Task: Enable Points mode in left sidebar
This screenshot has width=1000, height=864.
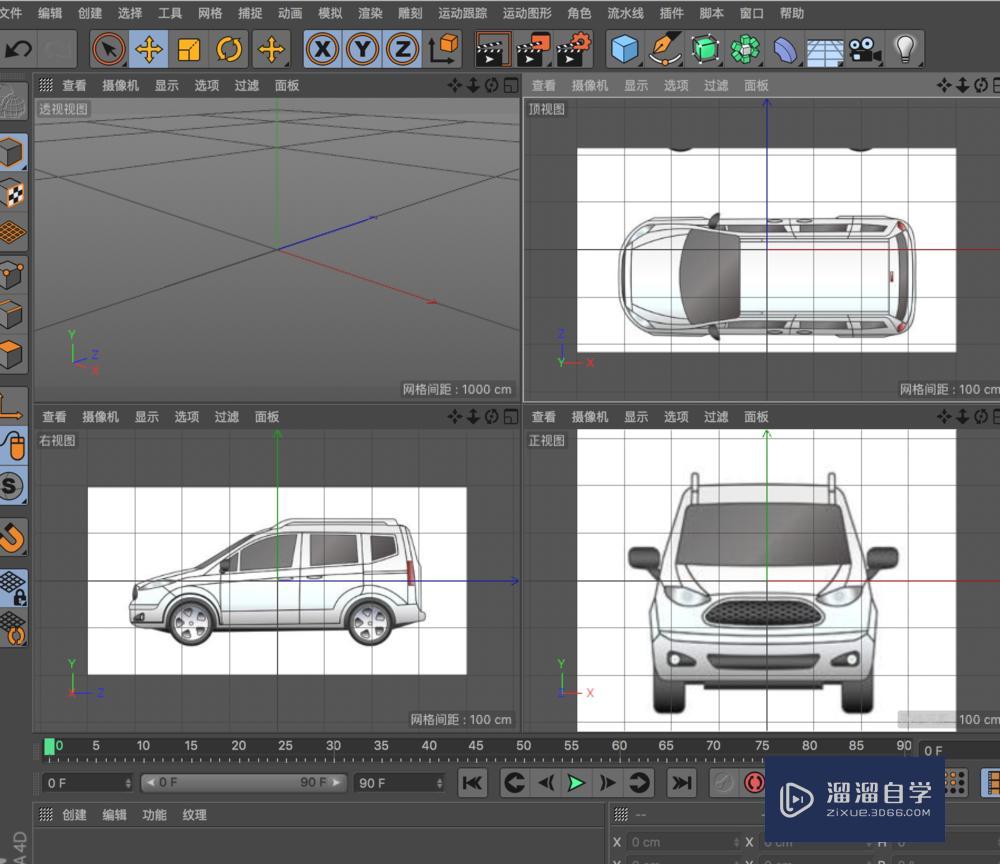Action: 12,275
